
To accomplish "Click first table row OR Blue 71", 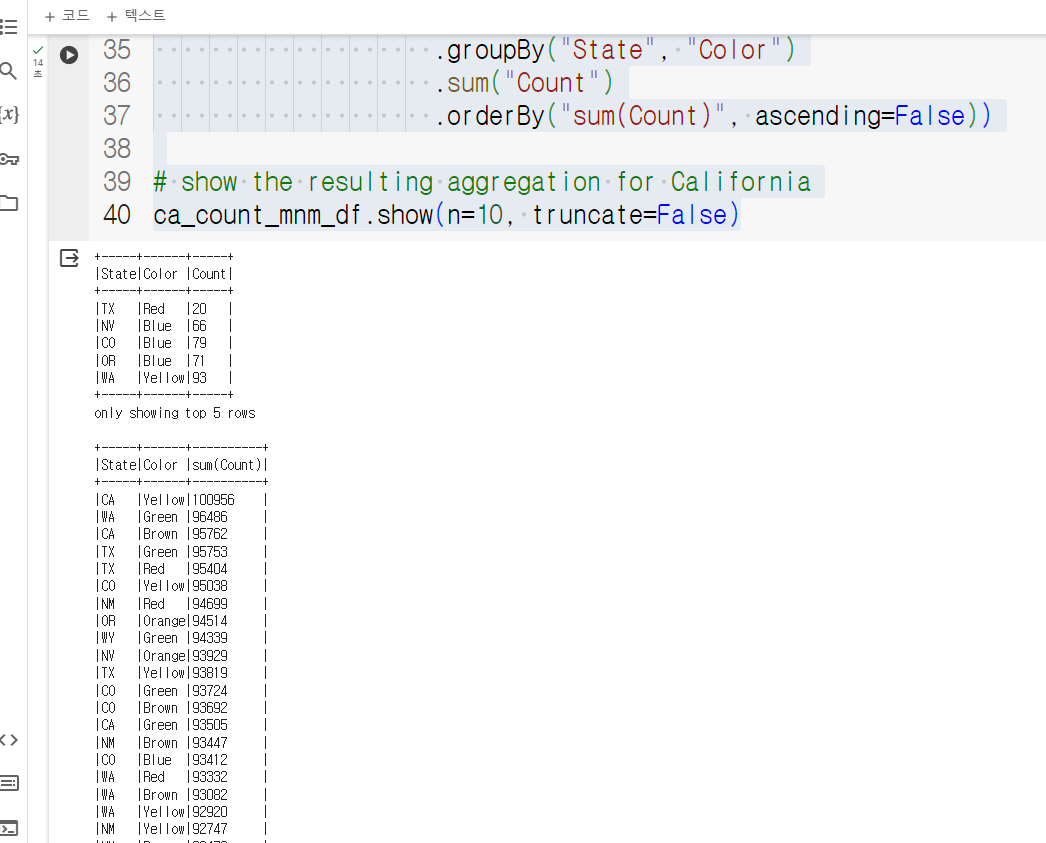I will pyautogui.click(x=164, y=361).
